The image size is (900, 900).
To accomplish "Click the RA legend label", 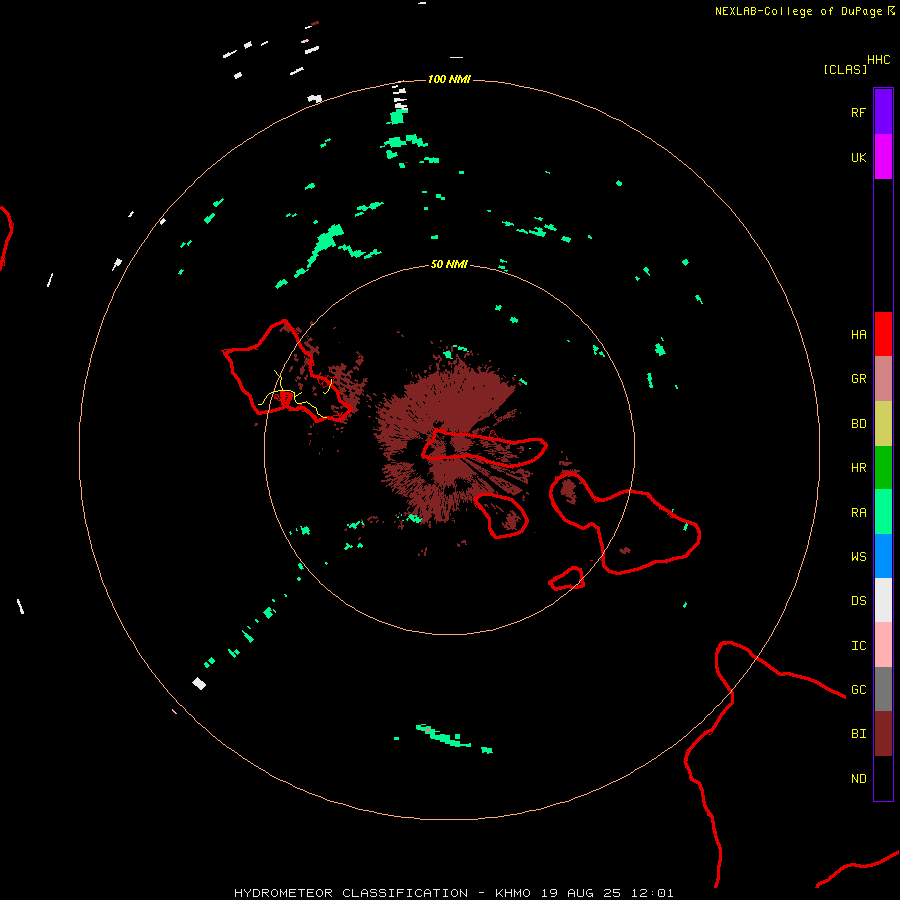I will [858, 512].
